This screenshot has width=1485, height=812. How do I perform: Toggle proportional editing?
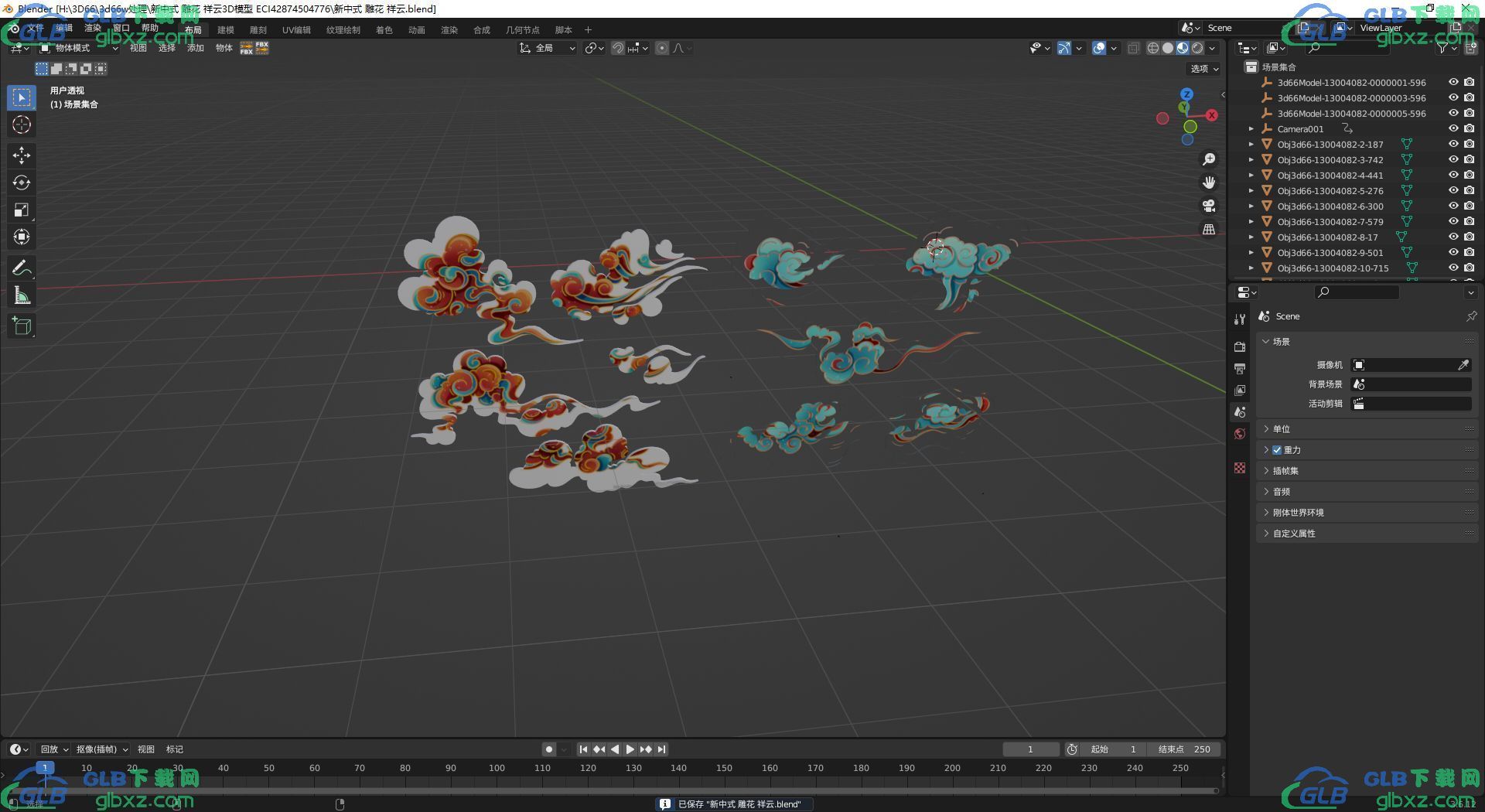[x=662, y=48]
